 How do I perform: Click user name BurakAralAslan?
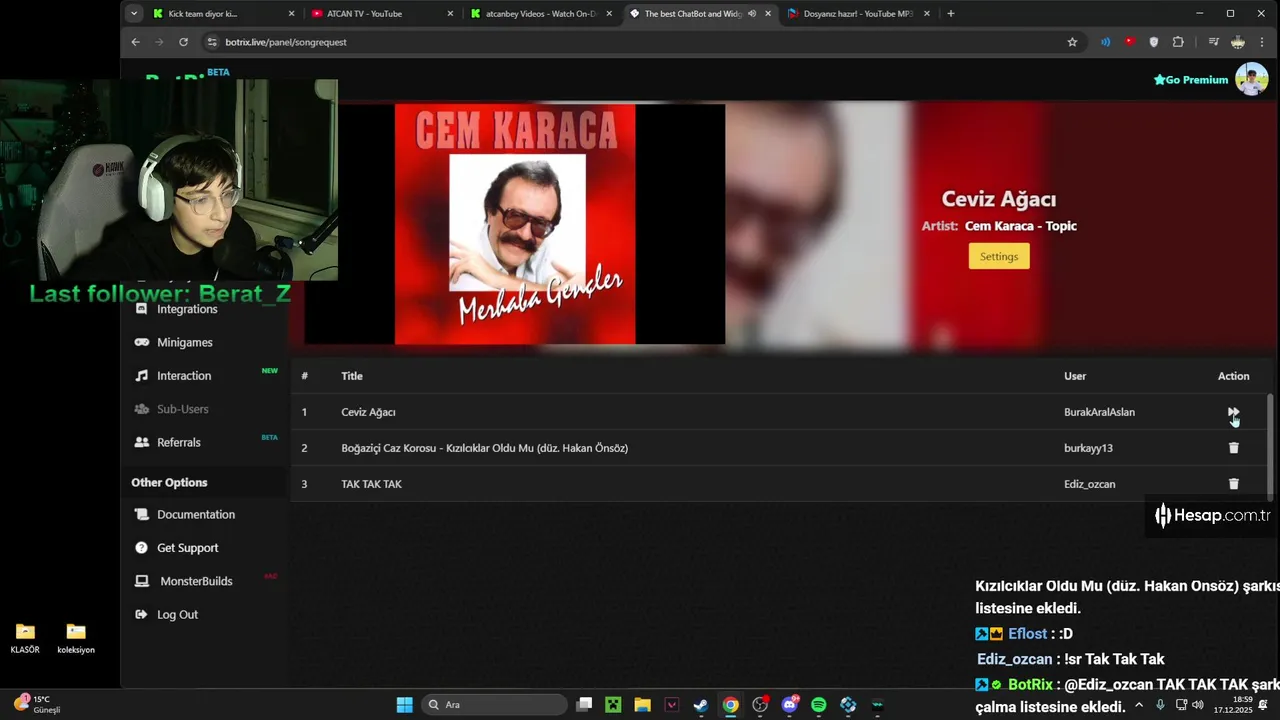click(x=1099, y=412)
